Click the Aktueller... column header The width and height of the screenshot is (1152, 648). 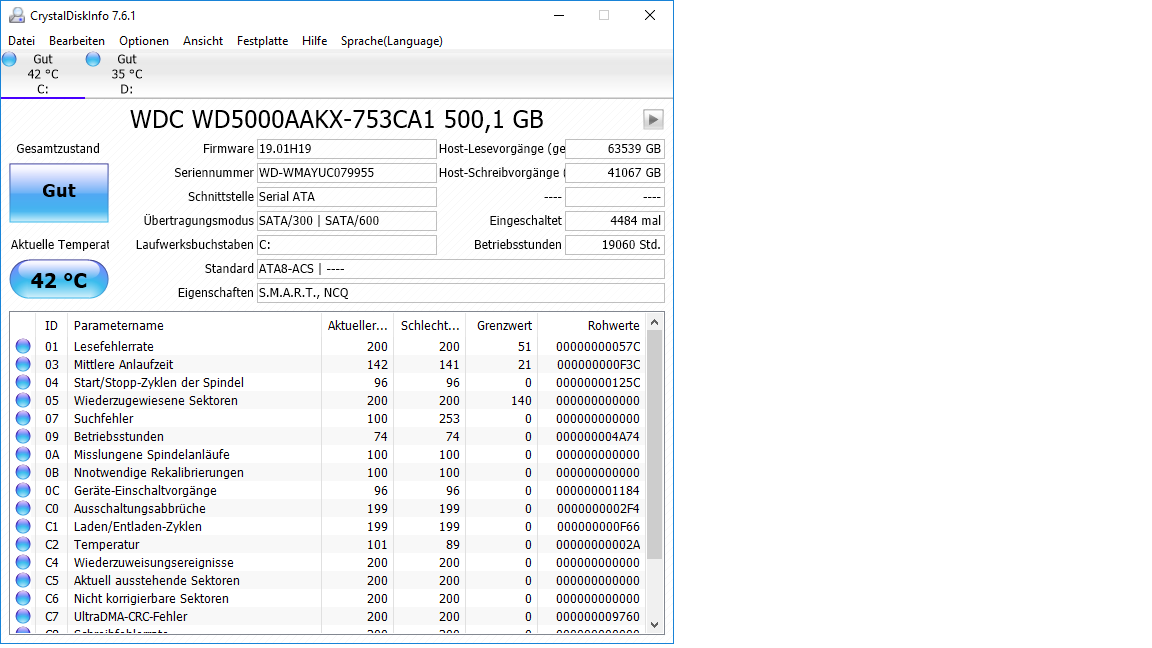click(x=357, y=325)
